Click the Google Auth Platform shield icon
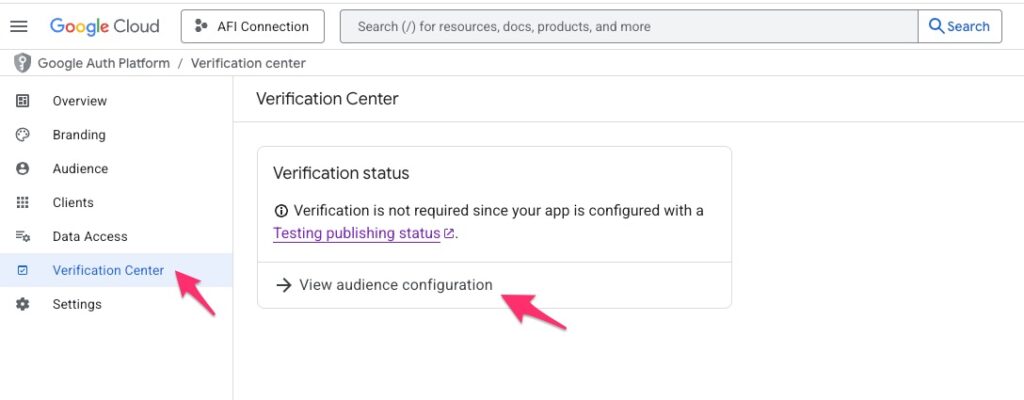 [x=22, y=63]
